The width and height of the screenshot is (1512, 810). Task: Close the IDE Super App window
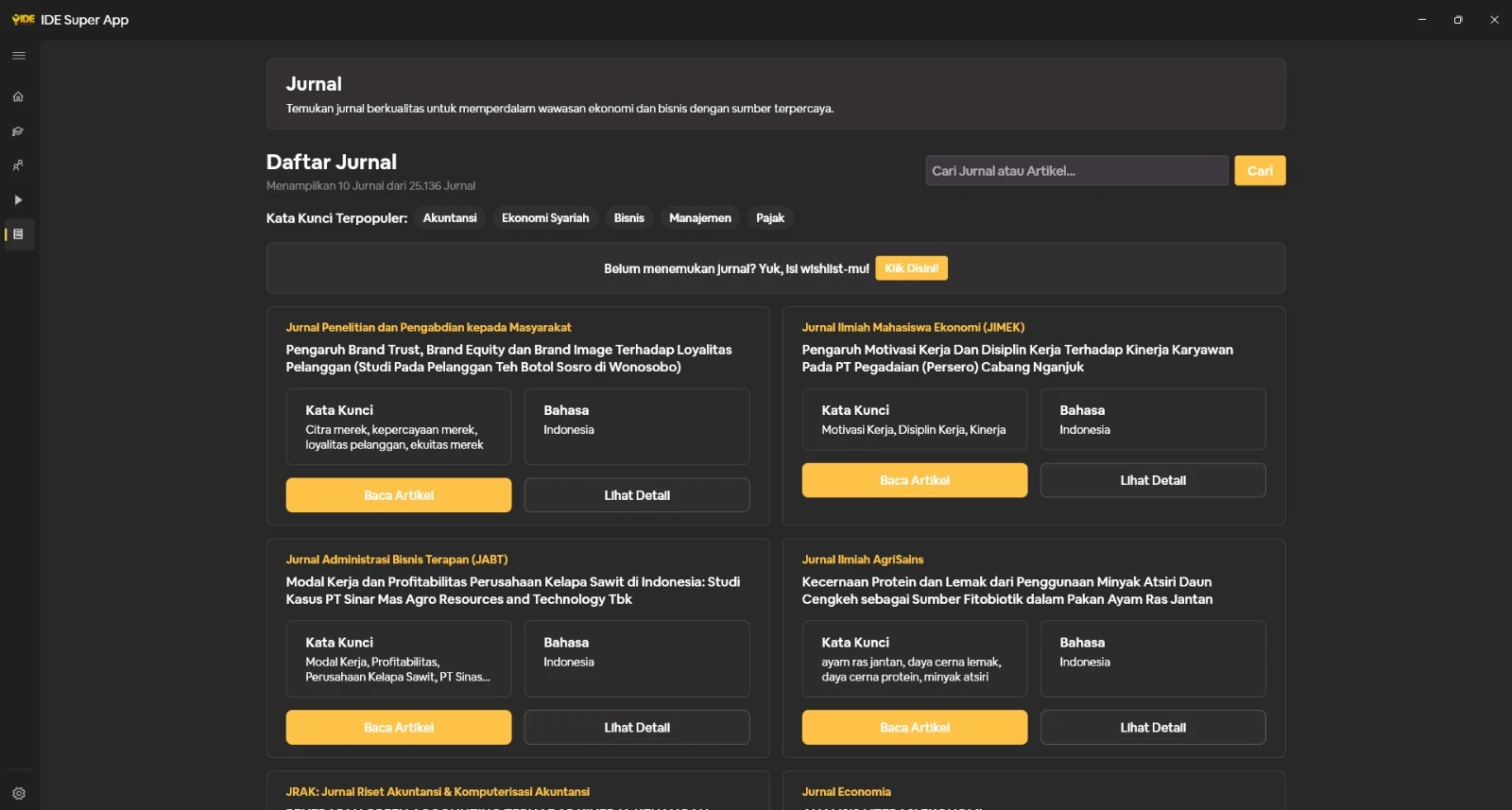1494,20
